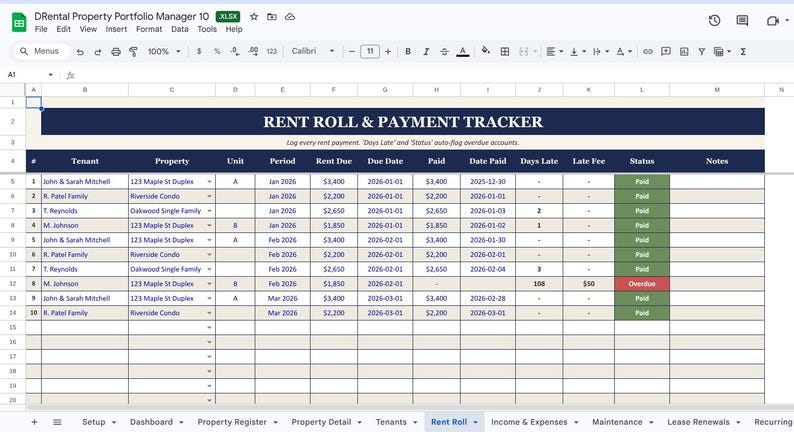This screenshot has width=794, height=432.
Task: Click Move to folder icon
Action: (x=272, y=17)
